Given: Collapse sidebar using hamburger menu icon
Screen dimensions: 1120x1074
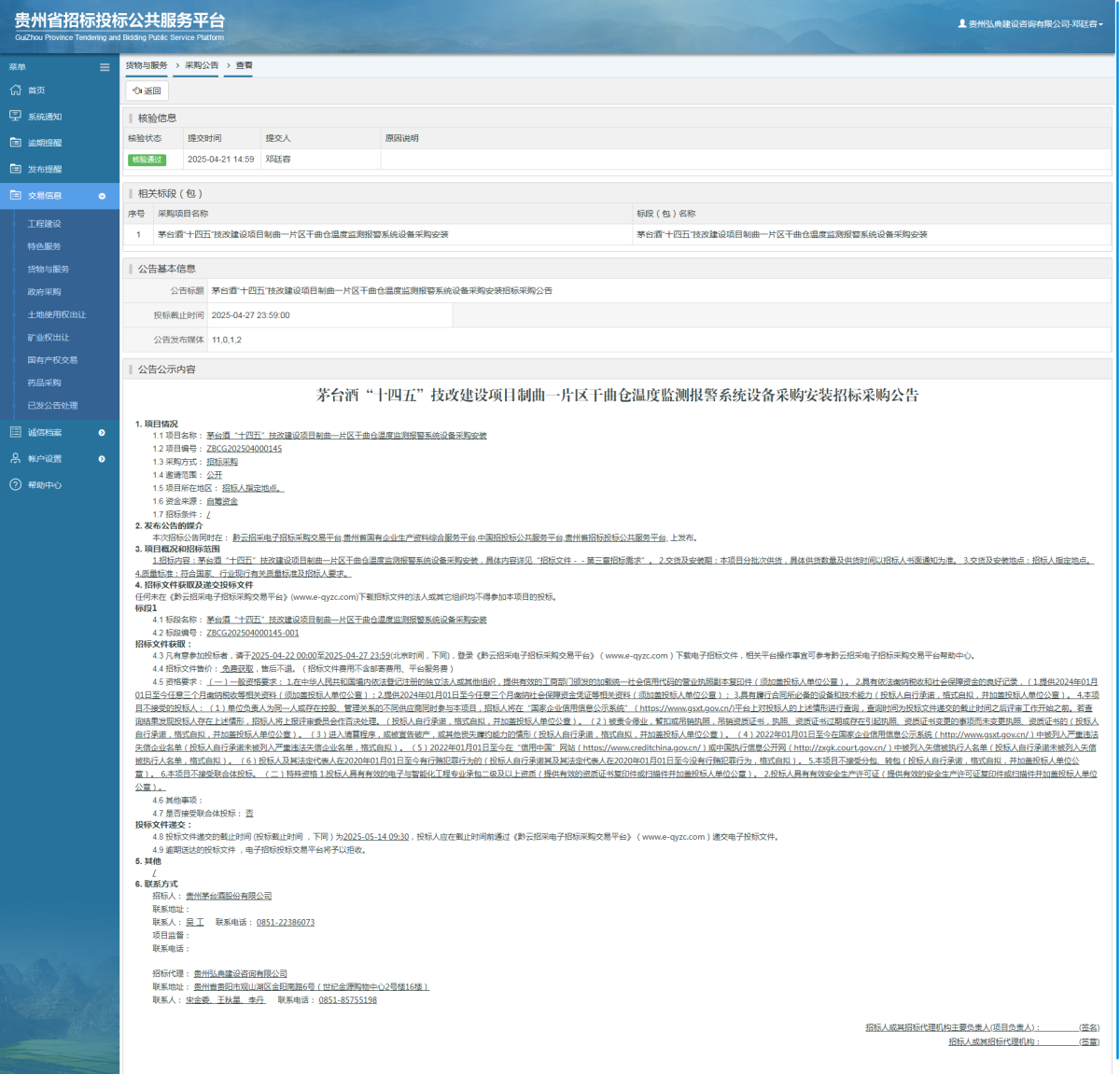Looking at the screenshot, I should [x=105, y=67].
